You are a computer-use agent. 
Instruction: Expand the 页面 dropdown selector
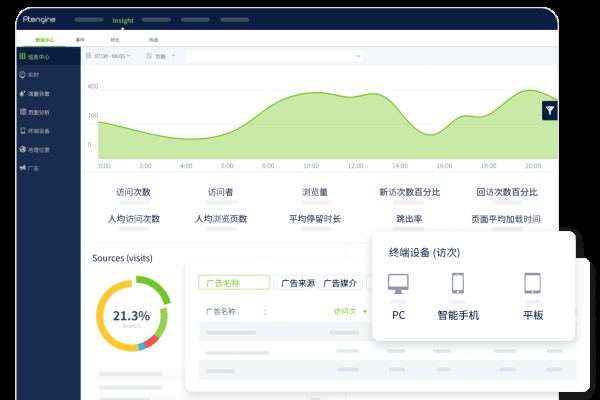(x=165, y=56)
